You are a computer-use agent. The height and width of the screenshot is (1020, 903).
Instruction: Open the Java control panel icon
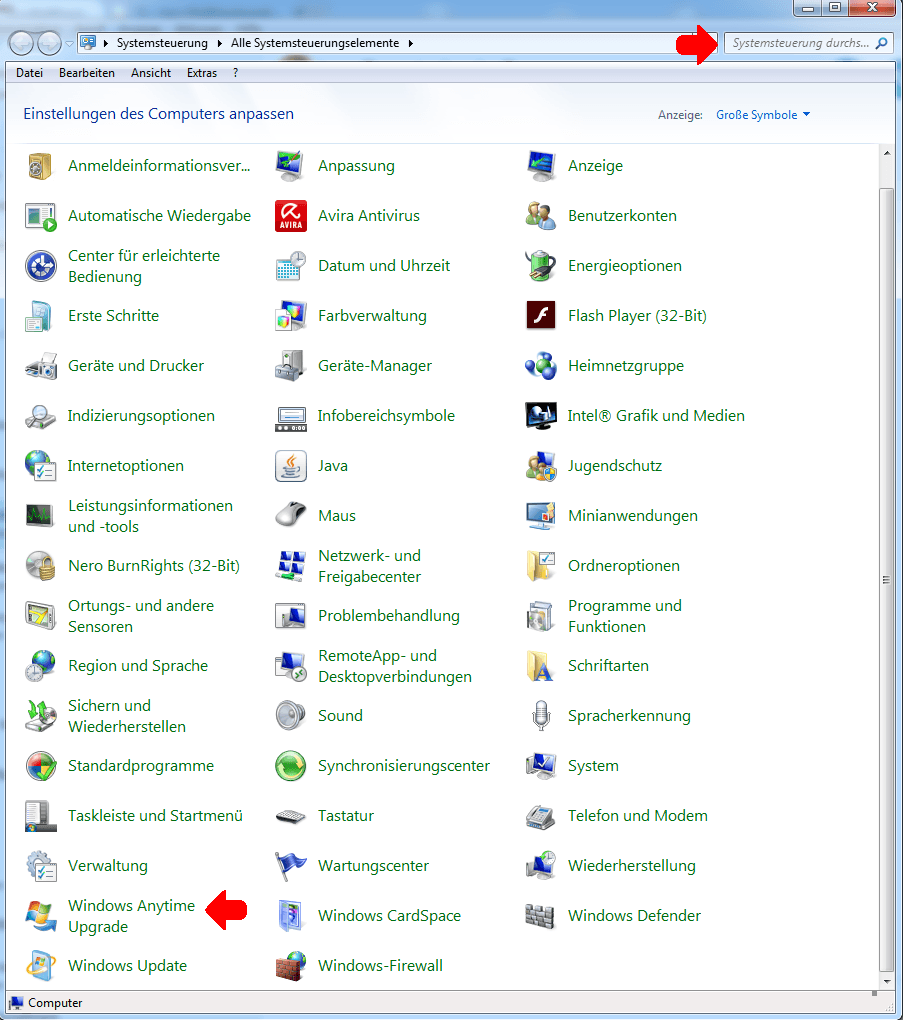click(x=290, y=466)
